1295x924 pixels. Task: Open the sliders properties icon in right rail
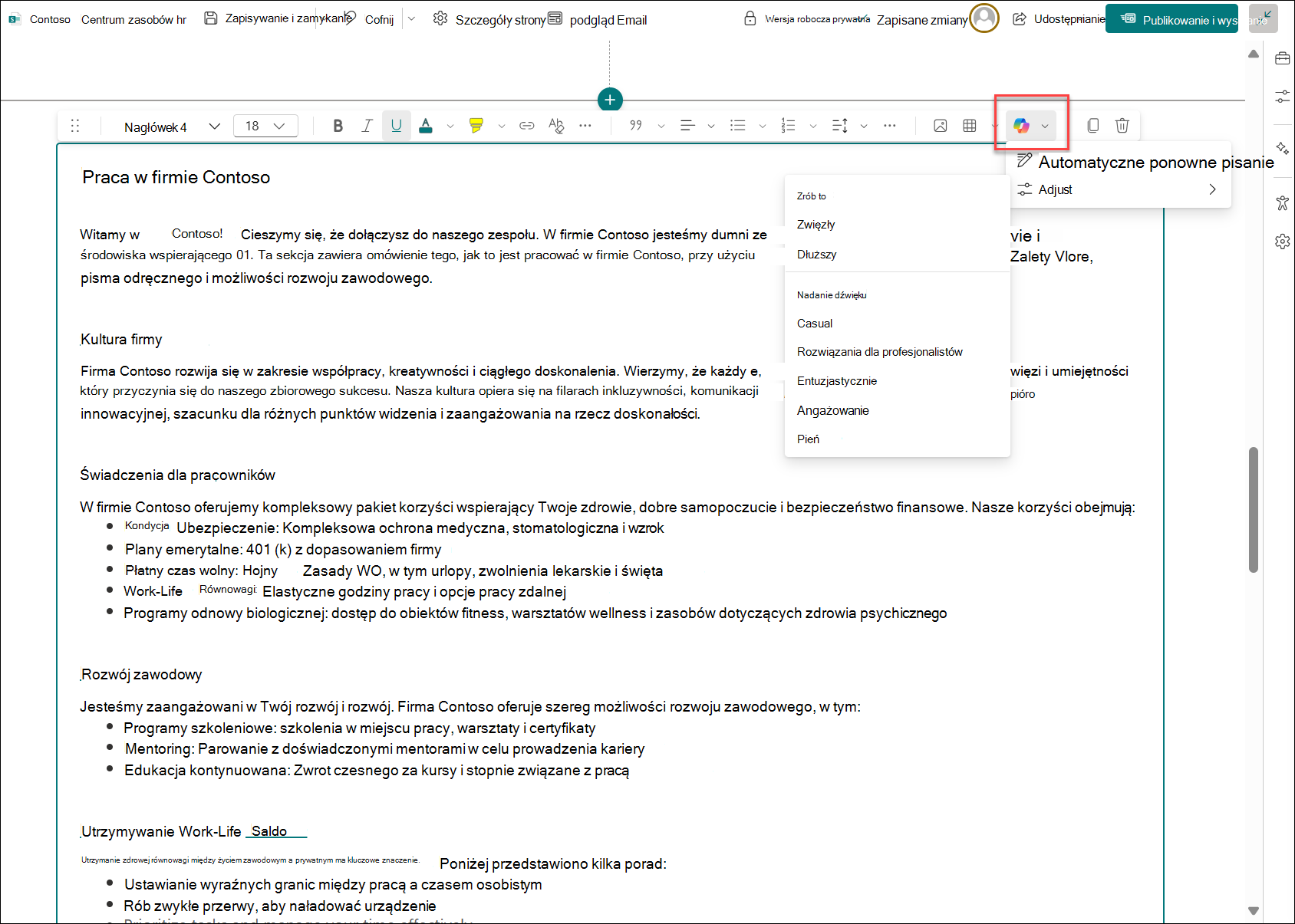click(x=1282, y=97)
